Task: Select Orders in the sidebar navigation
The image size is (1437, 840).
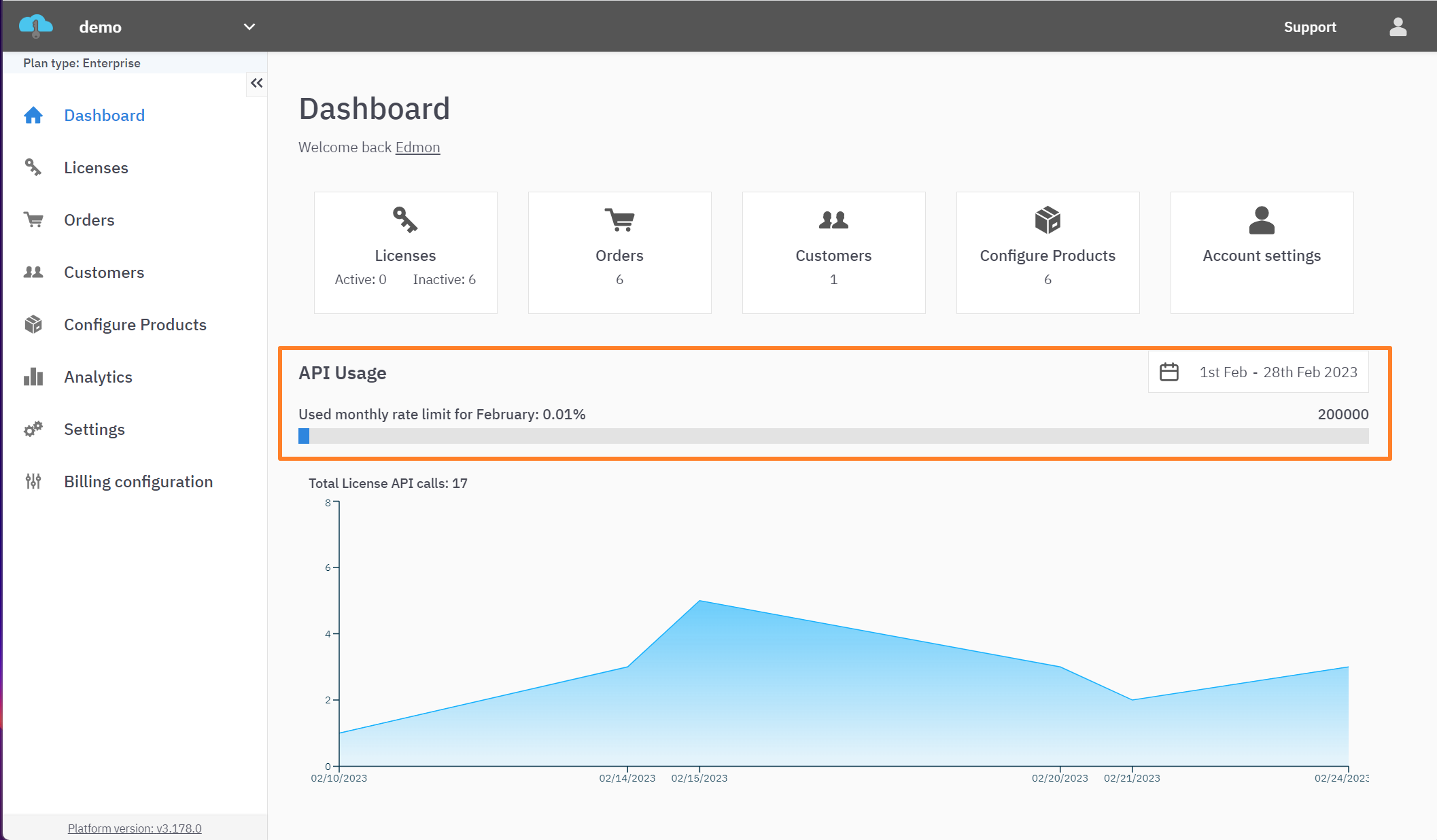Action: (89, 220)
